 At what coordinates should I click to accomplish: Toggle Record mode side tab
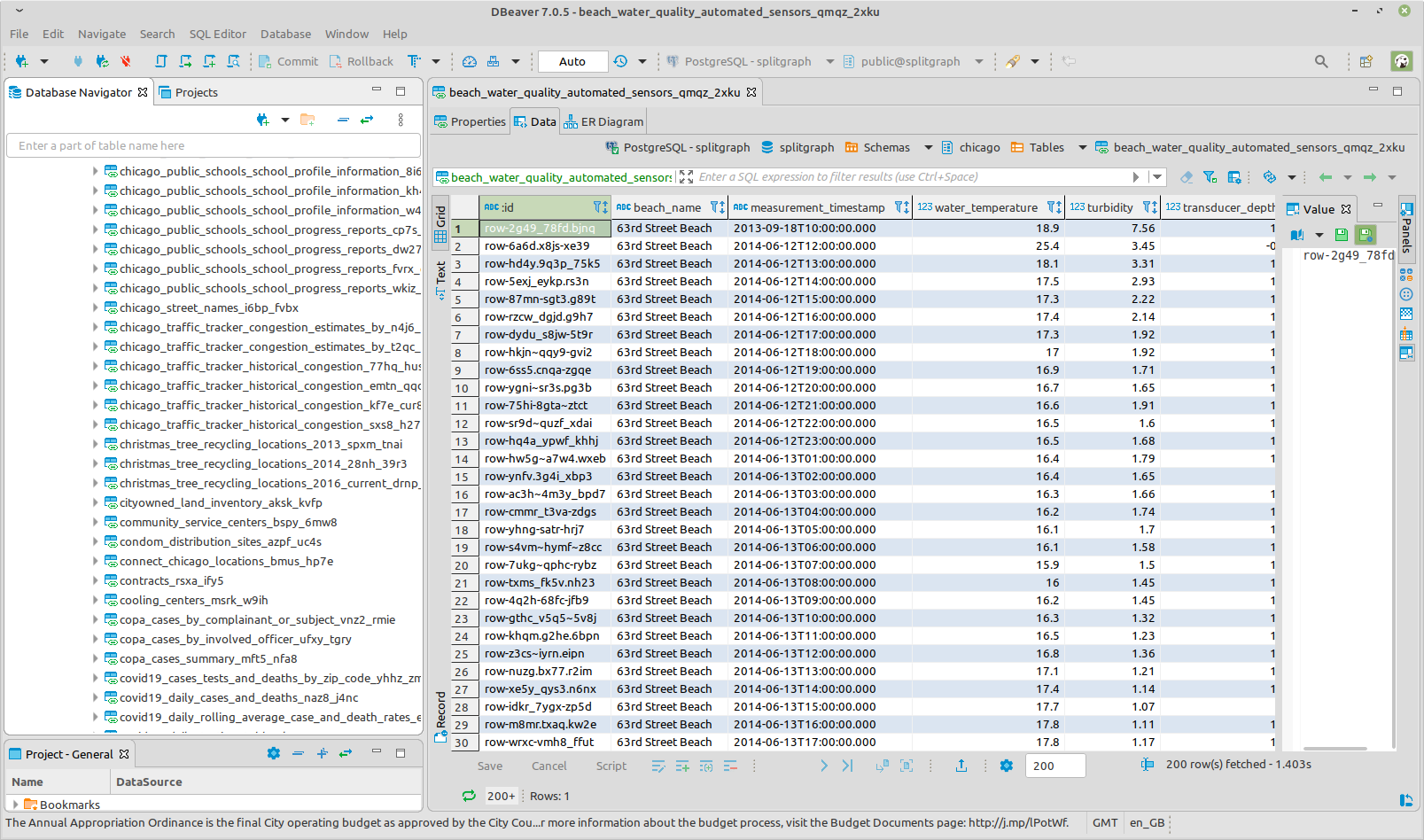pyautogui.click(x=440, y=717)
